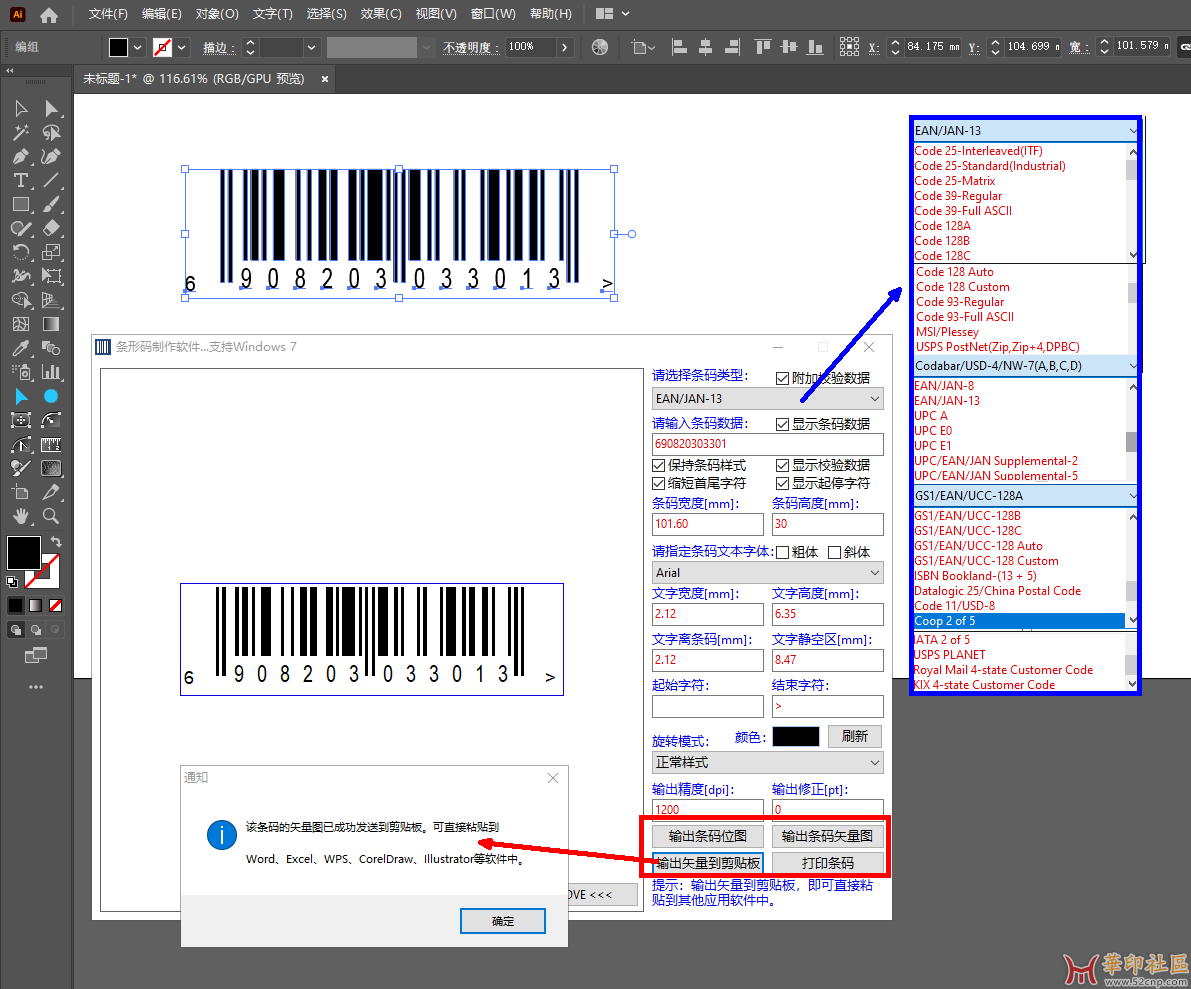This screenshot has width=1191, height=989.
Task: Toggle 附加校验数据 checkbox
Action: [x=782, y=378]
